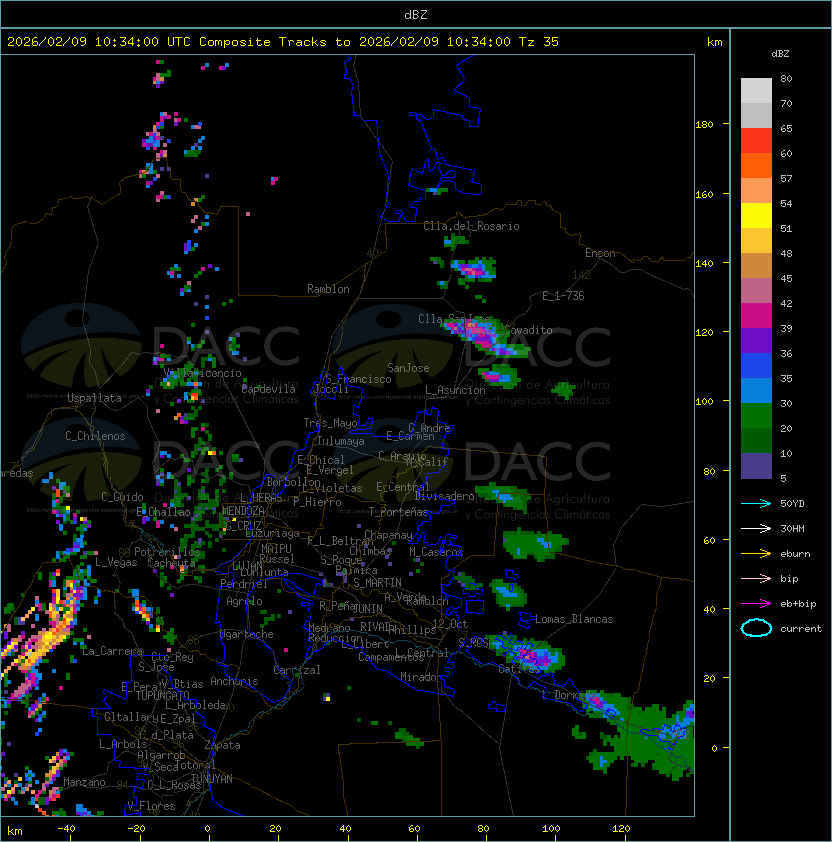832x842 pixels.
Task: Click the pink bip arrow in legend
Action: [x=756, y=578]
